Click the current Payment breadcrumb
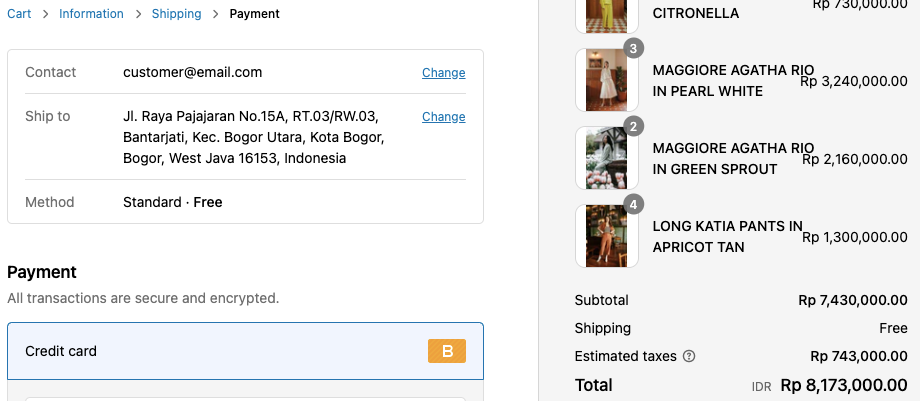Image resolution: width=920 pixels, height=401 pixels. (x=254, y=14)
